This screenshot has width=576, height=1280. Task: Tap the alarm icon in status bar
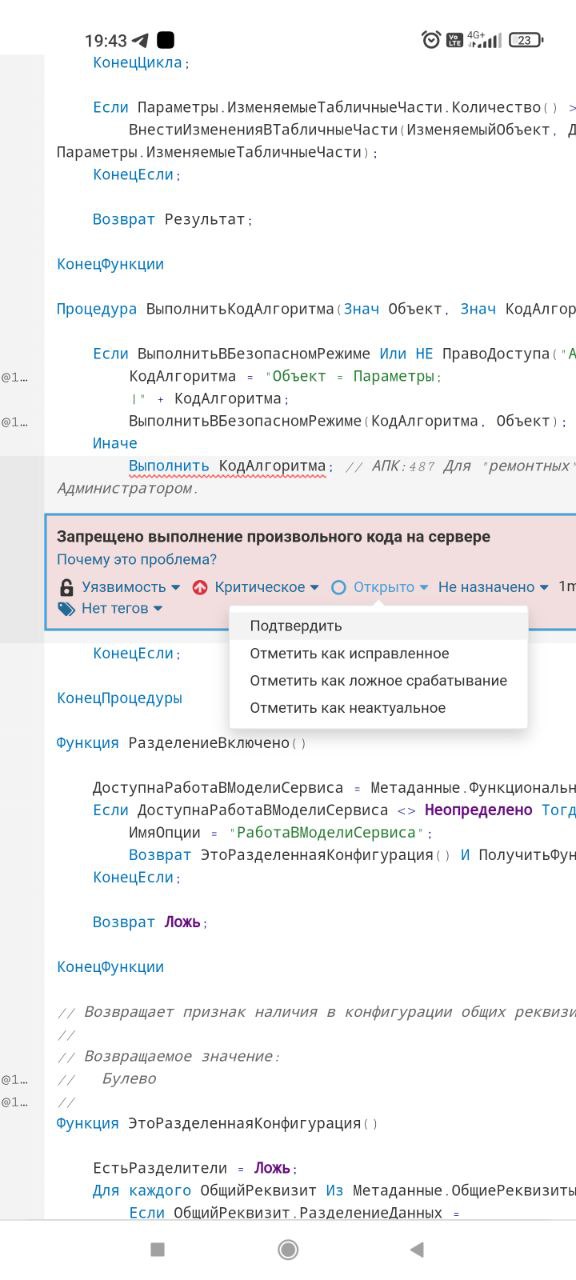coord(431,40)
